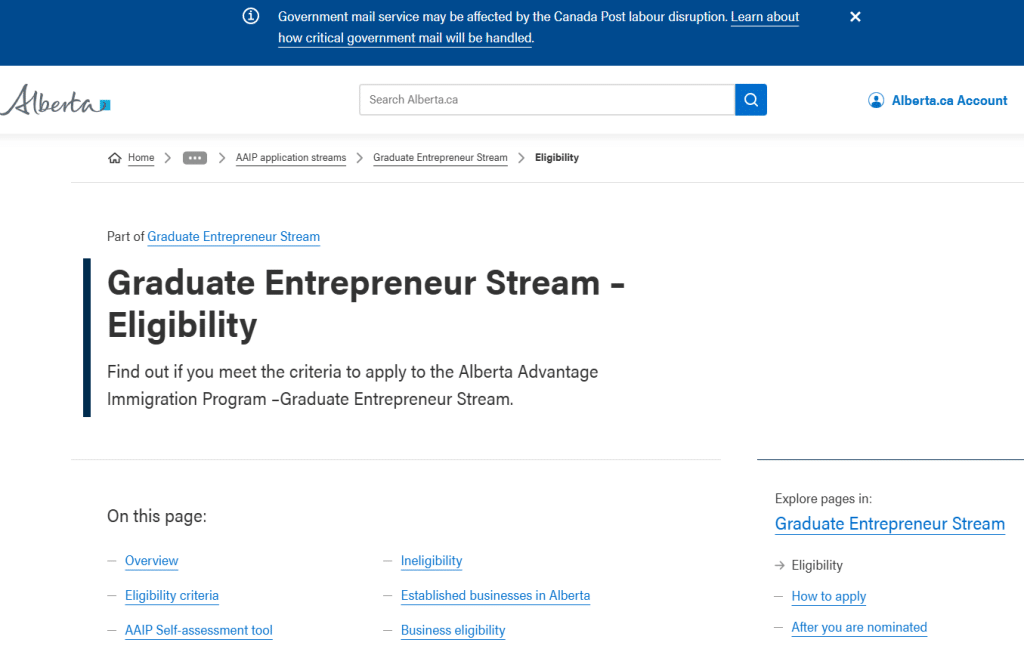Click the magnifying glass search button
Image resolution: width=1024 pixels, height=649 pixels.
click(x=750, y=100)
